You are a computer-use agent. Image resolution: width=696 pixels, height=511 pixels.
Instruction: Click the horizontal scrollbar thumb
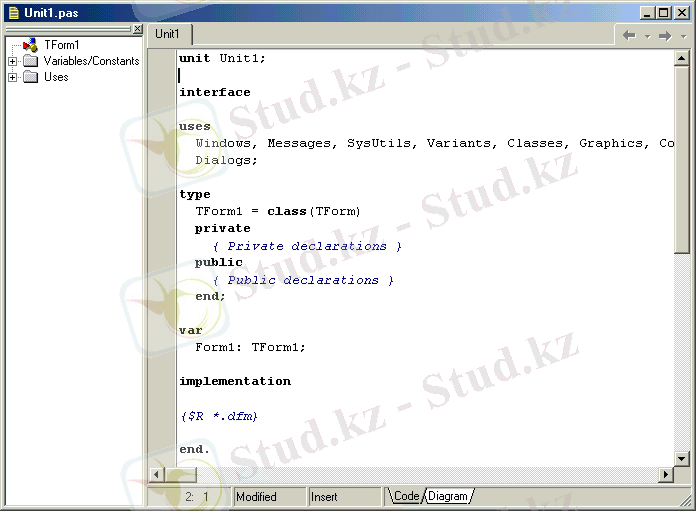(x=181, y=475)
